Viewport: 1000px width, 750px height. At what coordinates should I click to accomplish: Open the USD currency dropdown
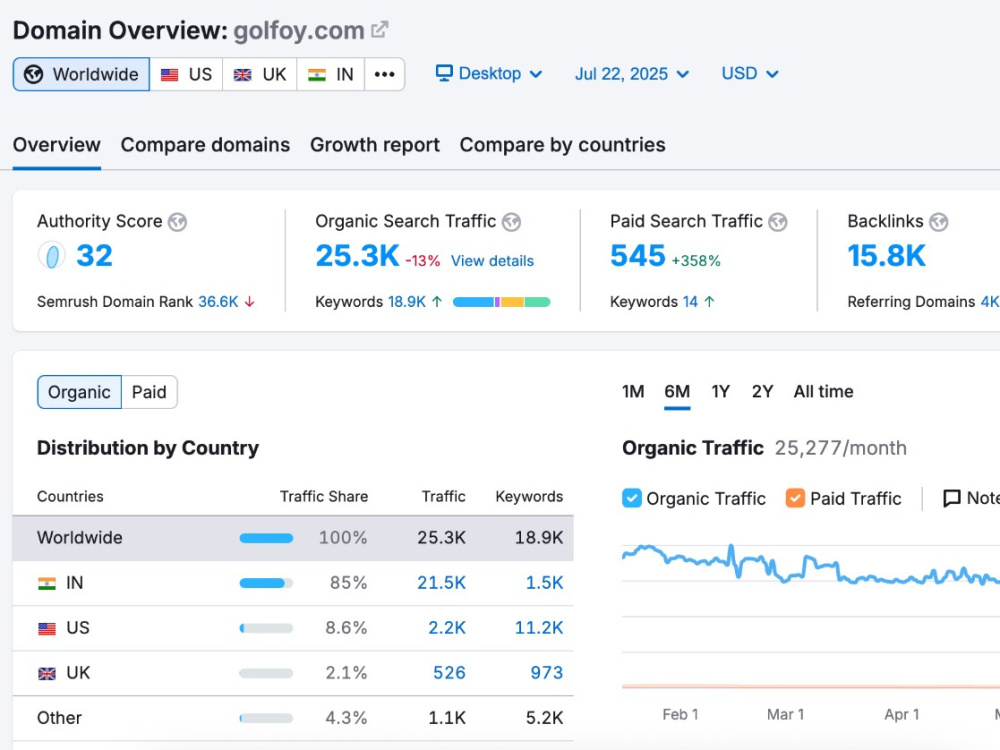click(x=749, y=73)
